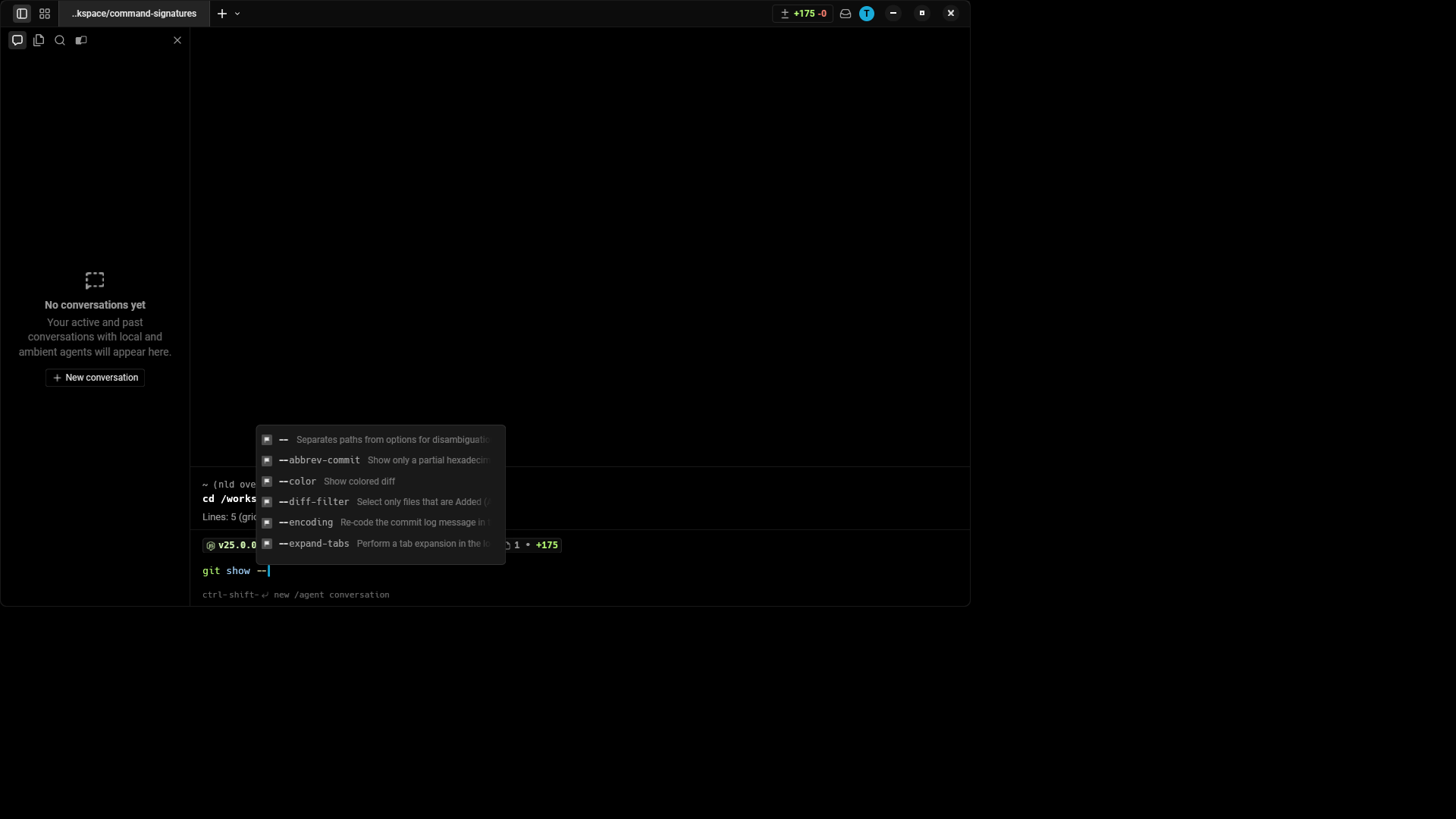Pick the --encoding completion suggestion
Screen dimensions: 1456x819
pyautogui.click(x=381, y=522)
